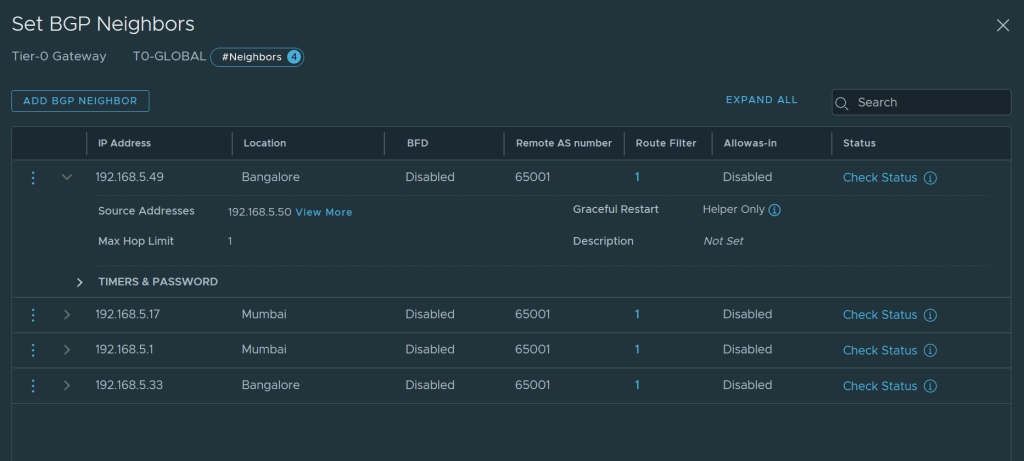Image resolution: width=1024 pixels, height=461 pixels.
Task: Open actions menu for neighbor 192.168.5.49
Action: tap(33, 177)
